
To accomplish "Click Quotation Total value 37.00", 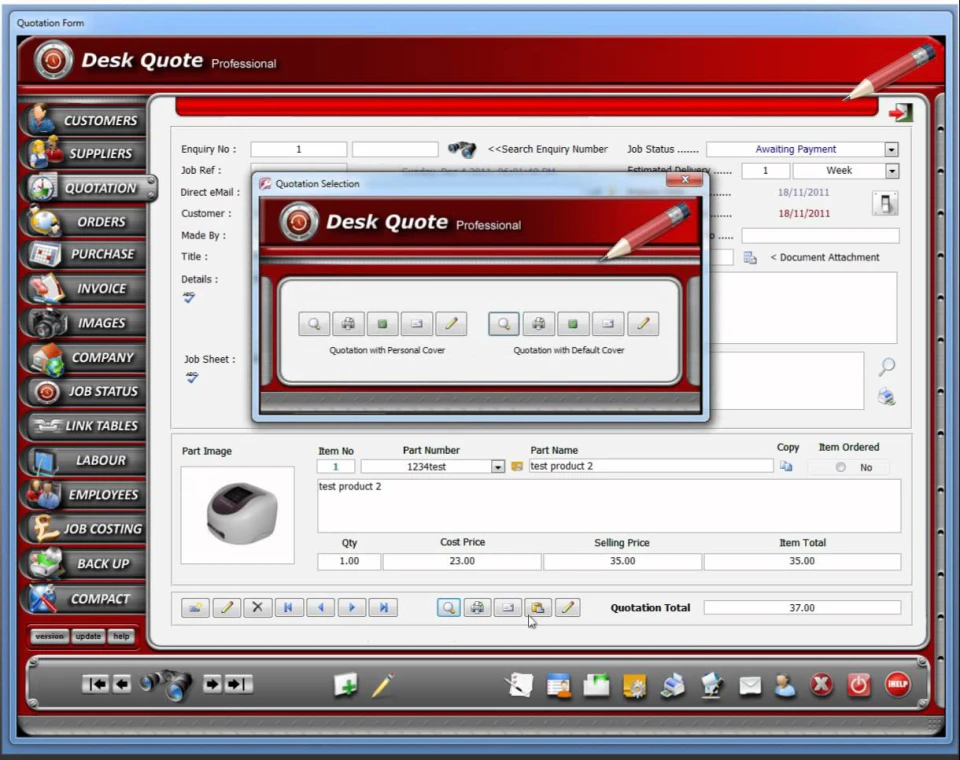I will coord(802,608).
